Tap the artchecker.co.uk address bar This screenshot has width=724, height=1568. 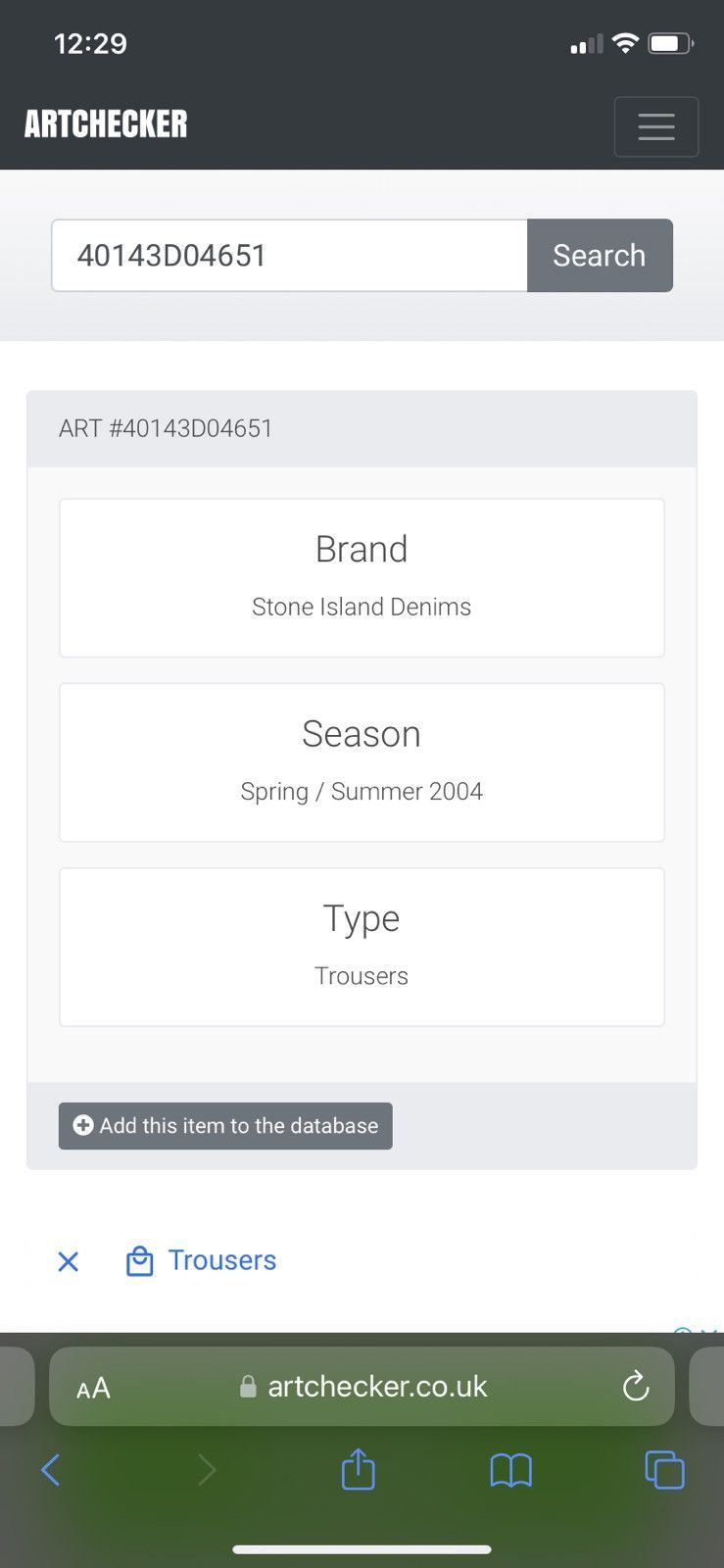point(362,1386)
